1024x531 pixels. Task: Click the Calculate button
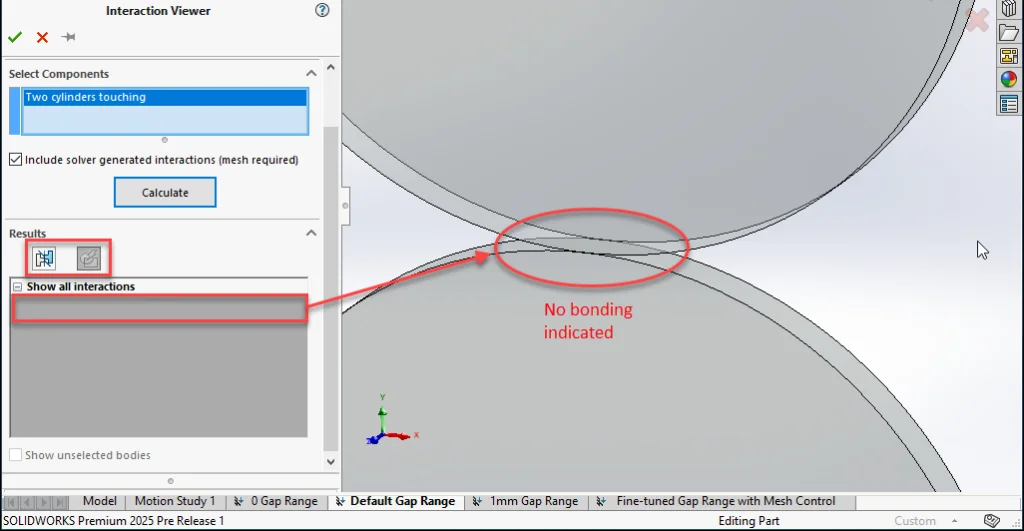(x=165, y=193)
